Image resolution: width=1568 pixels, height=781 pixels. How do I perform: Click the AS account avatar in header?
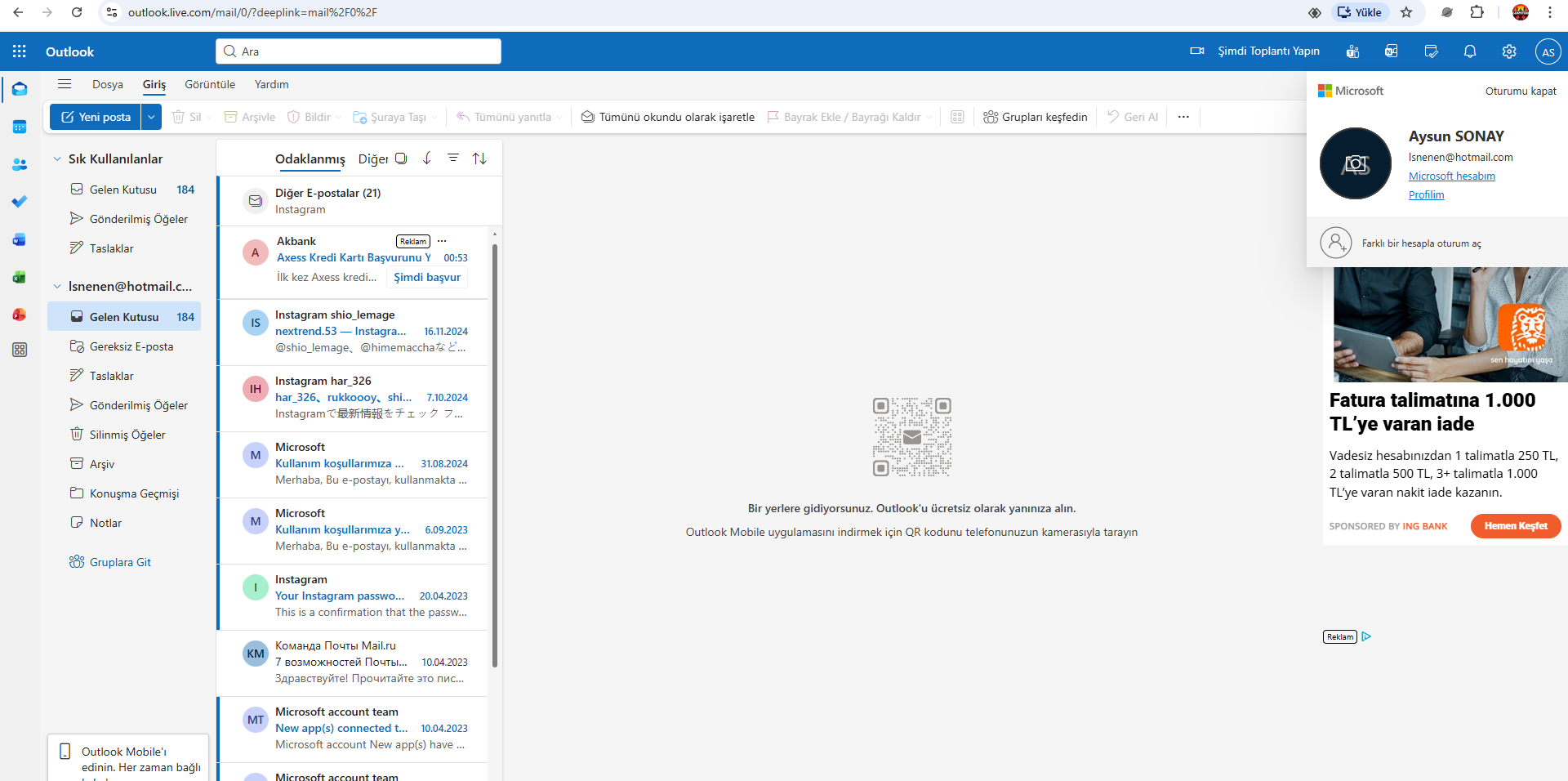coord(1548,51)
